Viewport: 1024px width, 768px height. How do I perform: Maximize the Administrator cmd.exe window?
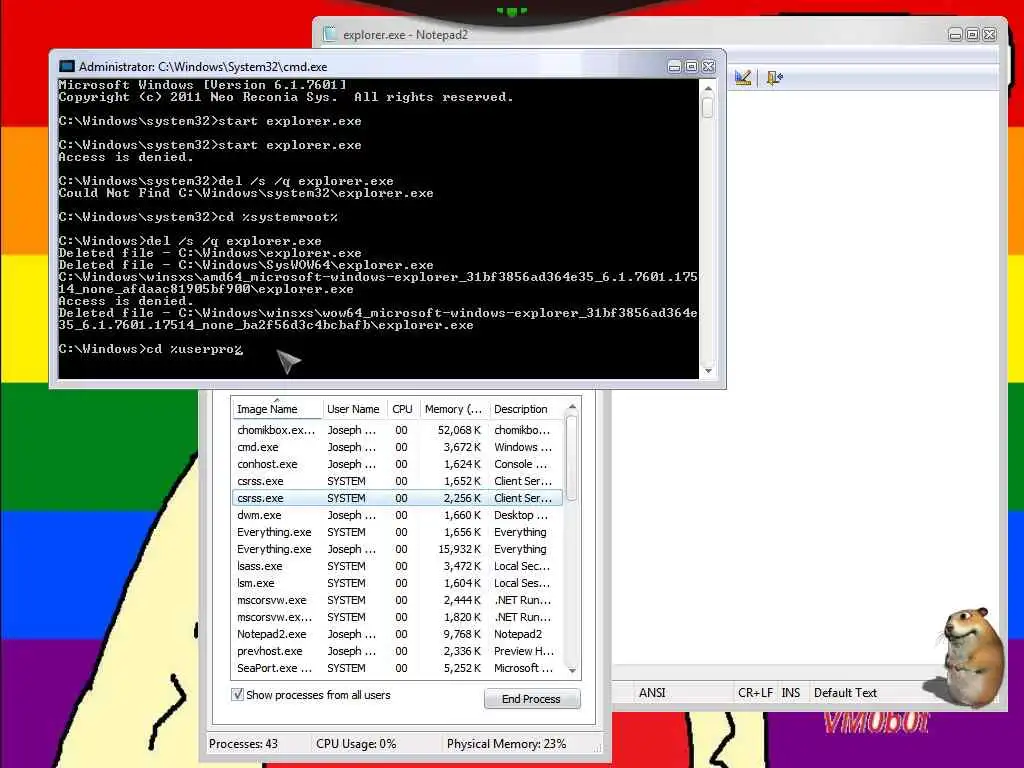(692, 67)
